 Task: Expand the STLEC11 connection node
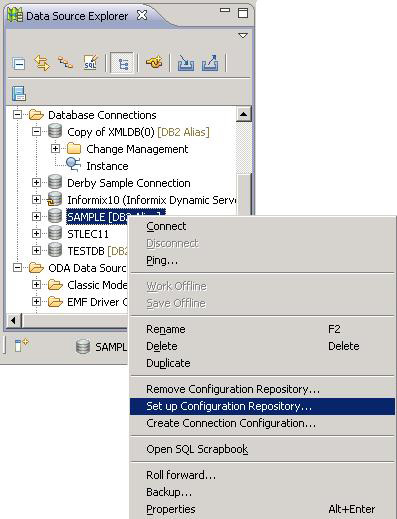[x=36, y=234]
